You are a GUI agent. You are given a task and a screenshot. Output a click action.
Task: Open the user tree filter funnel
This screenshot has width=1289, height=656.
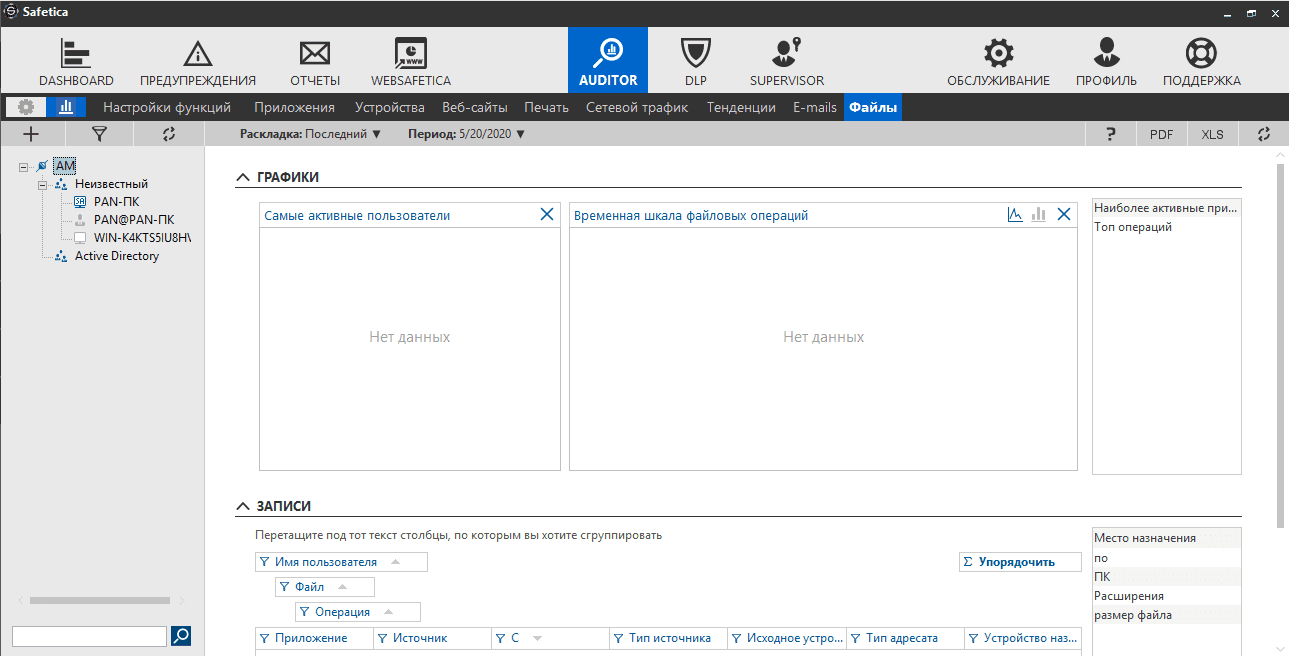pos(99,134)
